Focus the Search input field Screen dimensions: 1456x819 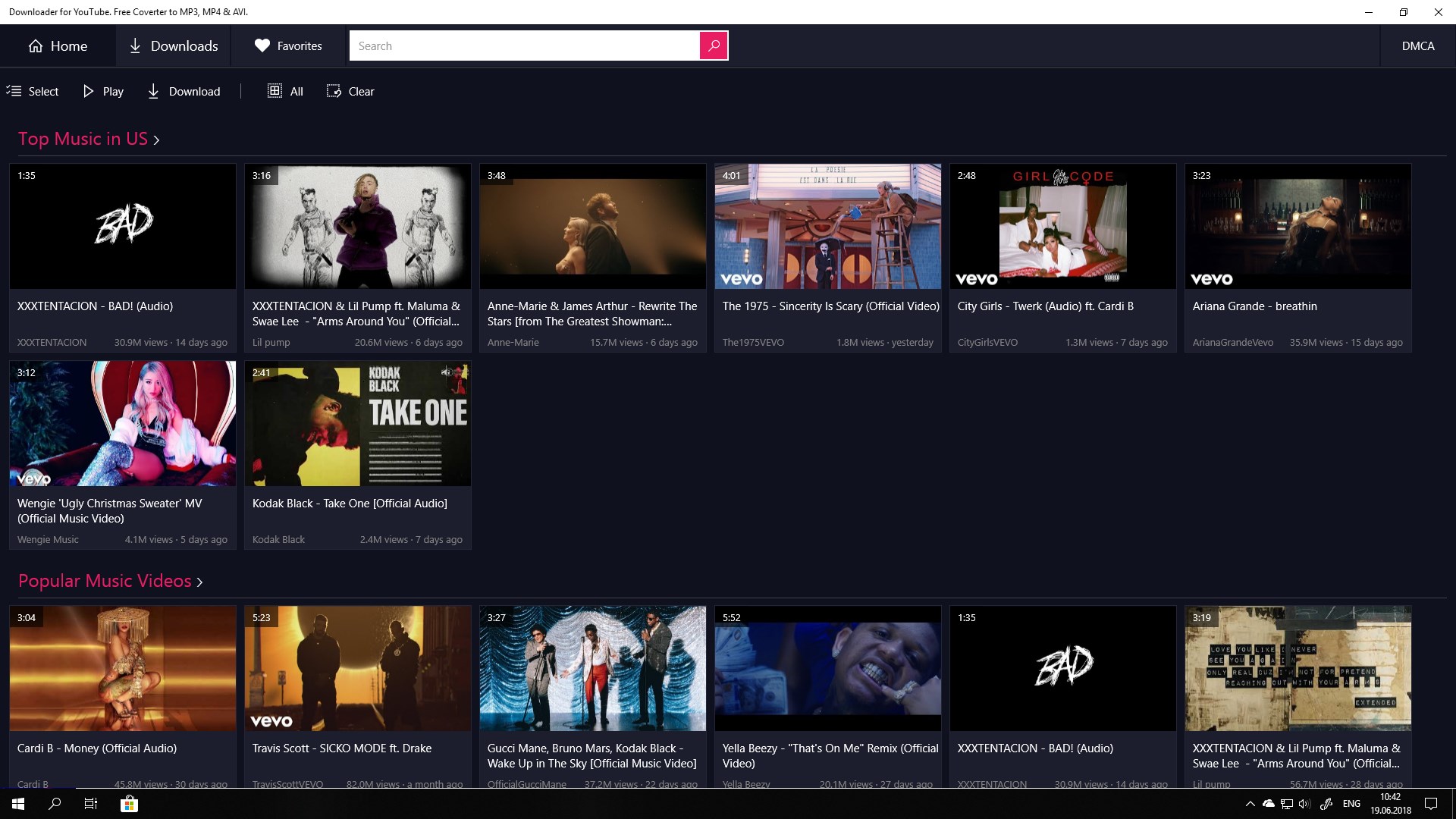click(525, 45)
